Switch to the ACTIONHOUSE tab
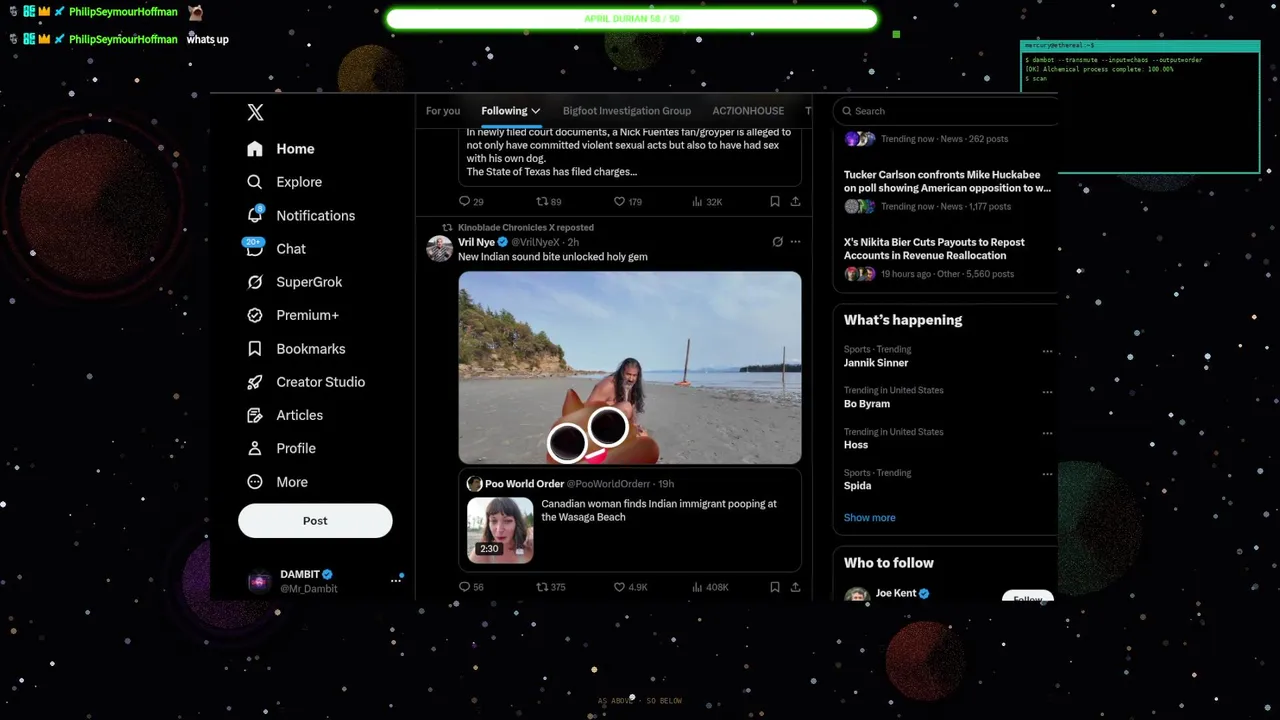The image size is (1280, 720). click(x=748, y=111)
